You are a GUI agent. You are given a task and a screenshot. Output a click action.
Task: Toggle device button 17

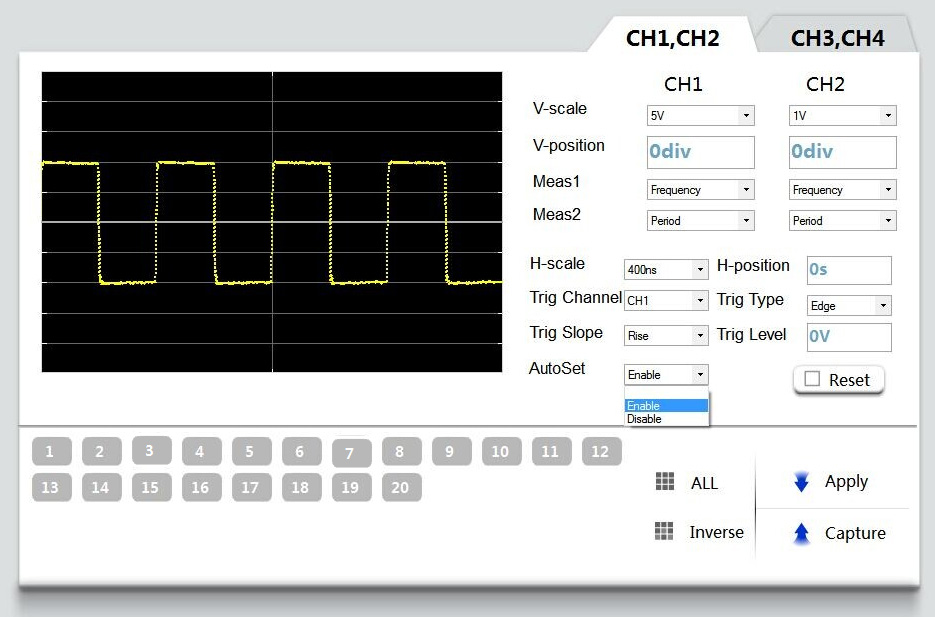(252, 487)
